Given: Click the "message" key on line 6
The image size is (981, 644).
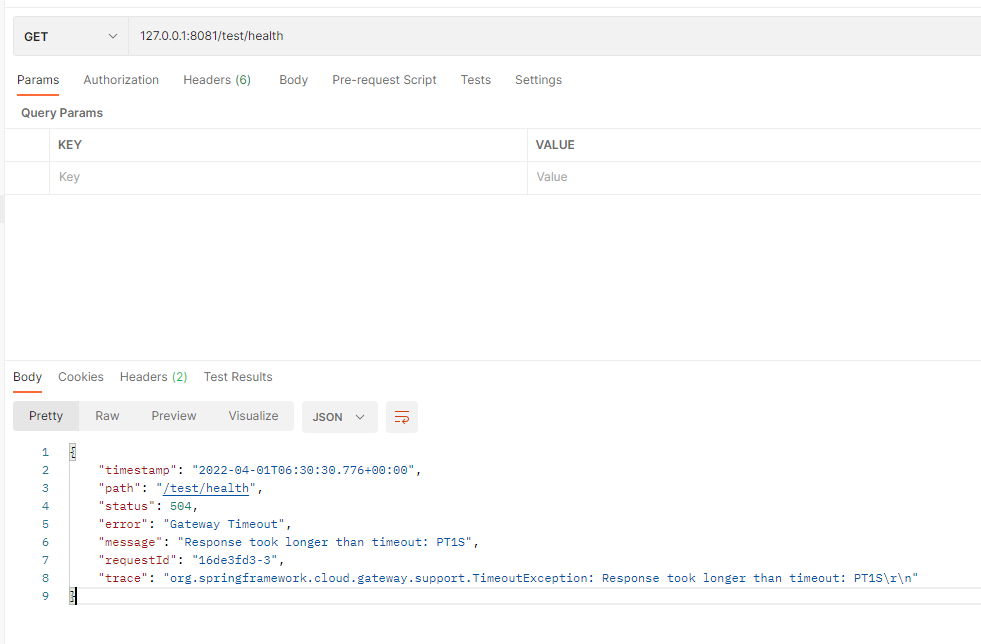Looking at the screenshot, I should click(130, 542).
